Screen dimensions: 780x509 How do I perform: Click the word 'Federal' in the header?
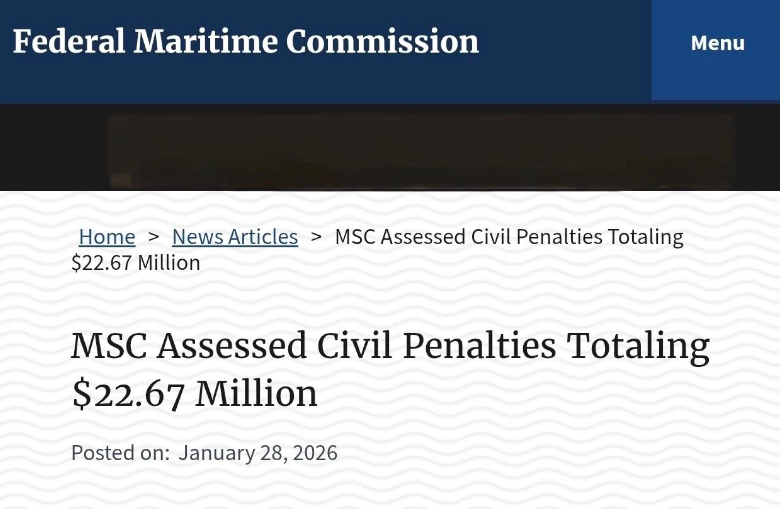point(69,42)
